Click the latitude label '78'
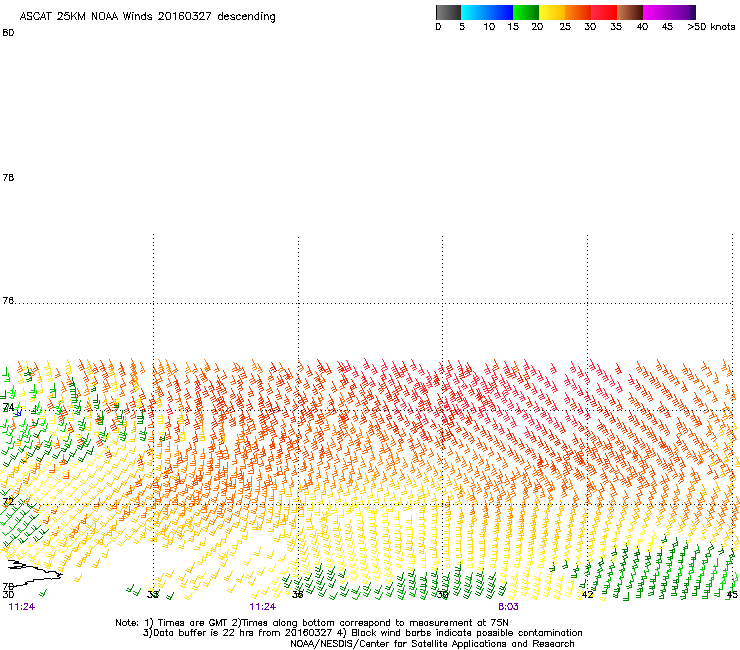This screenshot has width=740, height=650. pos(8,177)
